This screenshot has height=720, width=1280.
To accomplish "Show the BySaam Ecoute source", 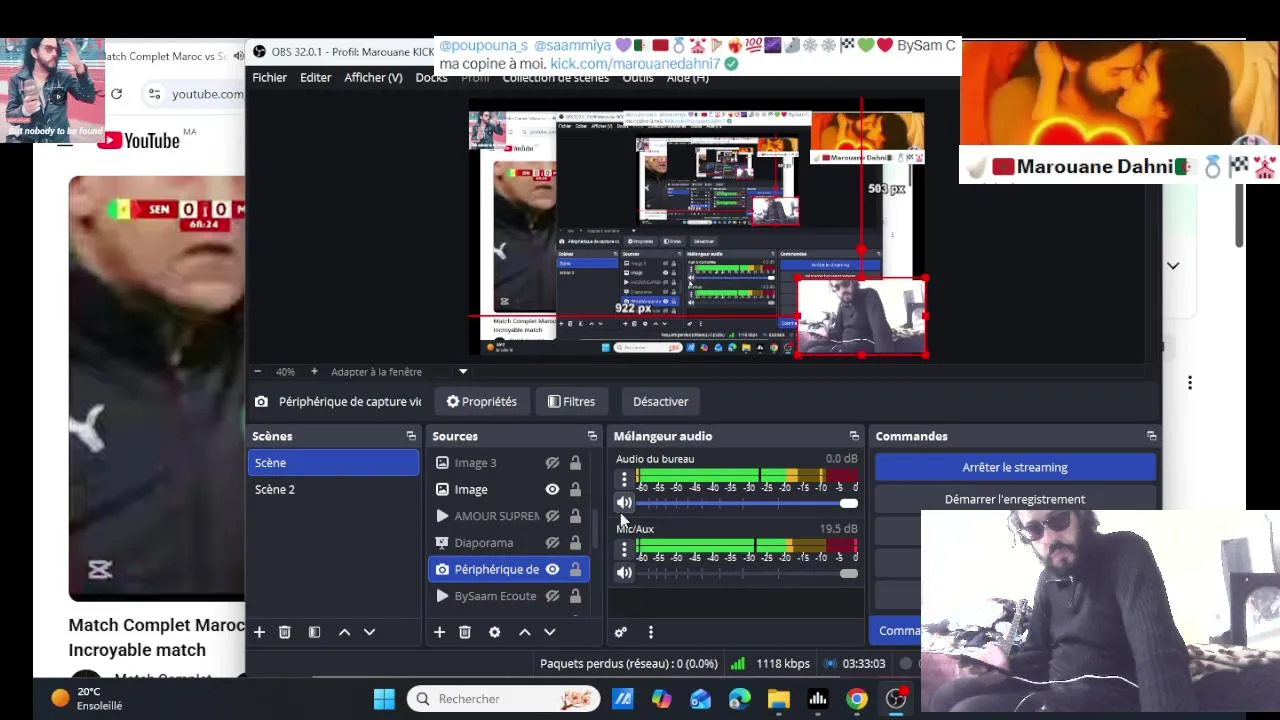I will click(x=552, y=596).
